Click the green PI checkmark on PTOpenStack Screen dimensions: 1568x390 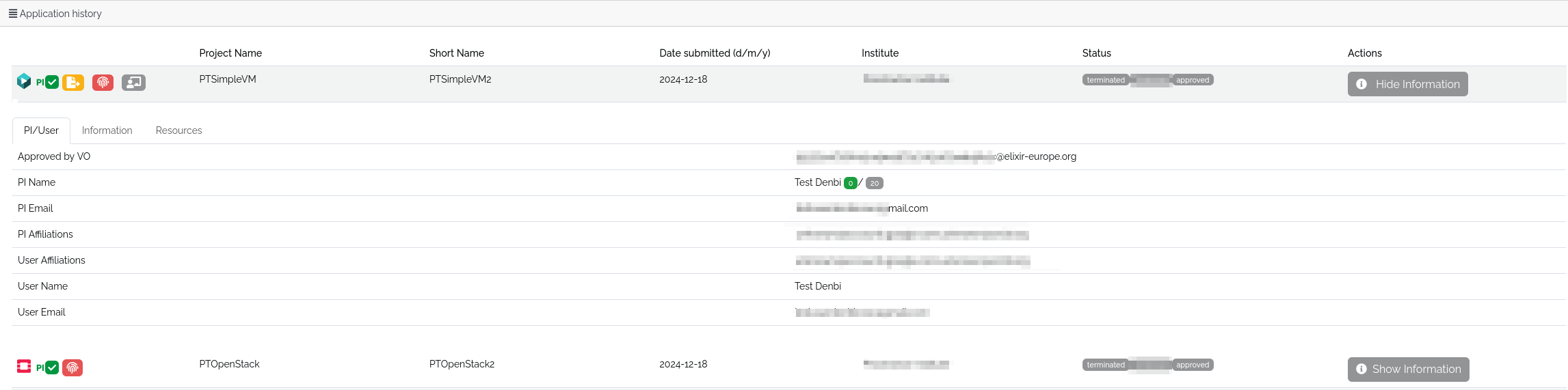52,367
